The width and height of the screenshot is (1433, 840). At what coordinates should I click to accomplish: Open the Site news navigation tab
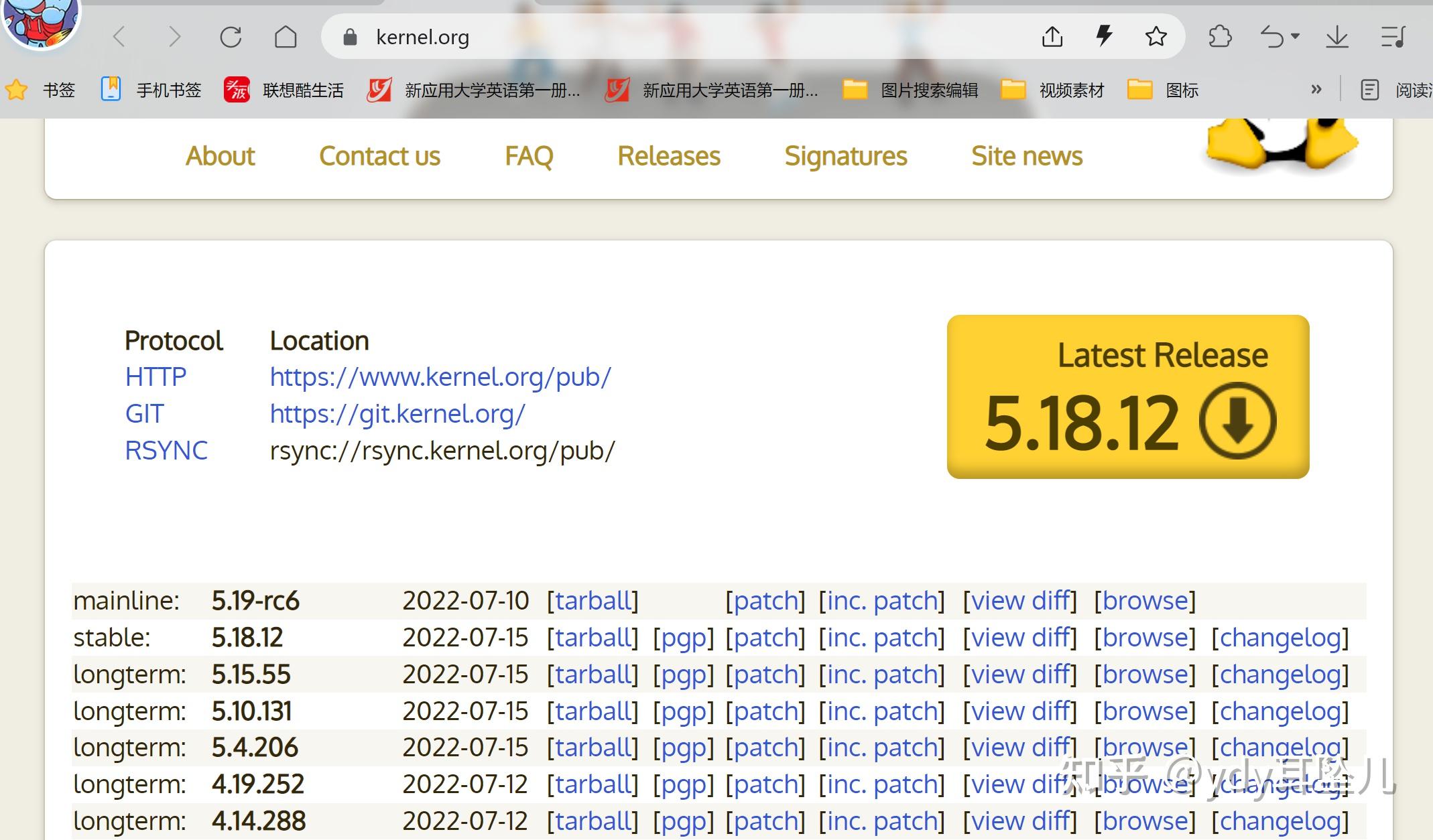click(x=1027, y=156)
